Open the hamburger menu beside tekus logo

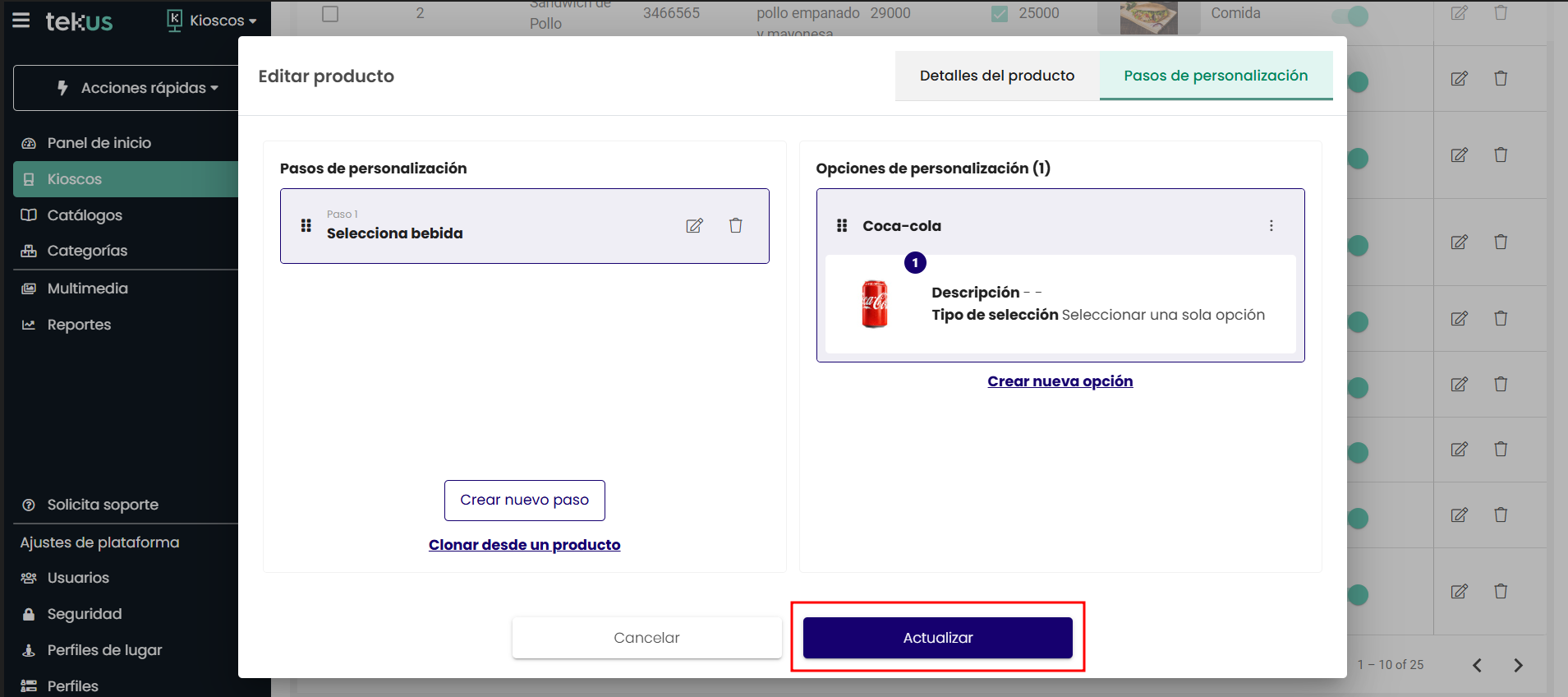tap(21, 21)
